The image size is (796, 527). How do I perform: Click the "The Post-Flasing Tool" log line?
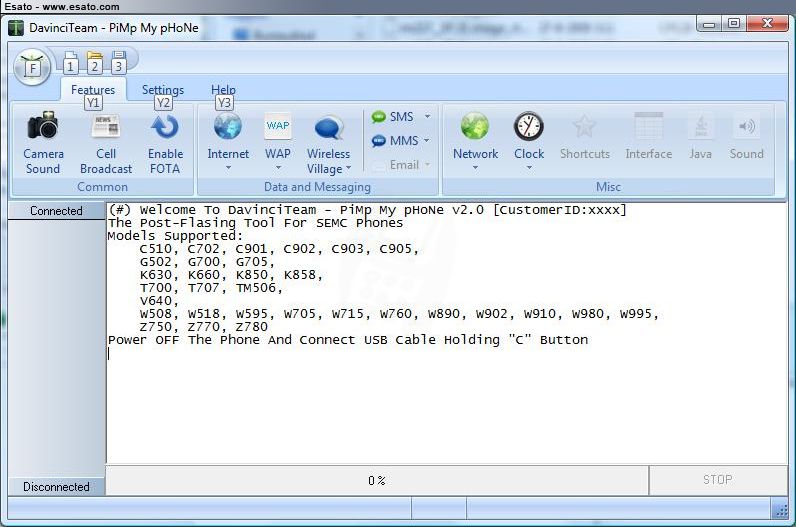click(x=255, y=223)
